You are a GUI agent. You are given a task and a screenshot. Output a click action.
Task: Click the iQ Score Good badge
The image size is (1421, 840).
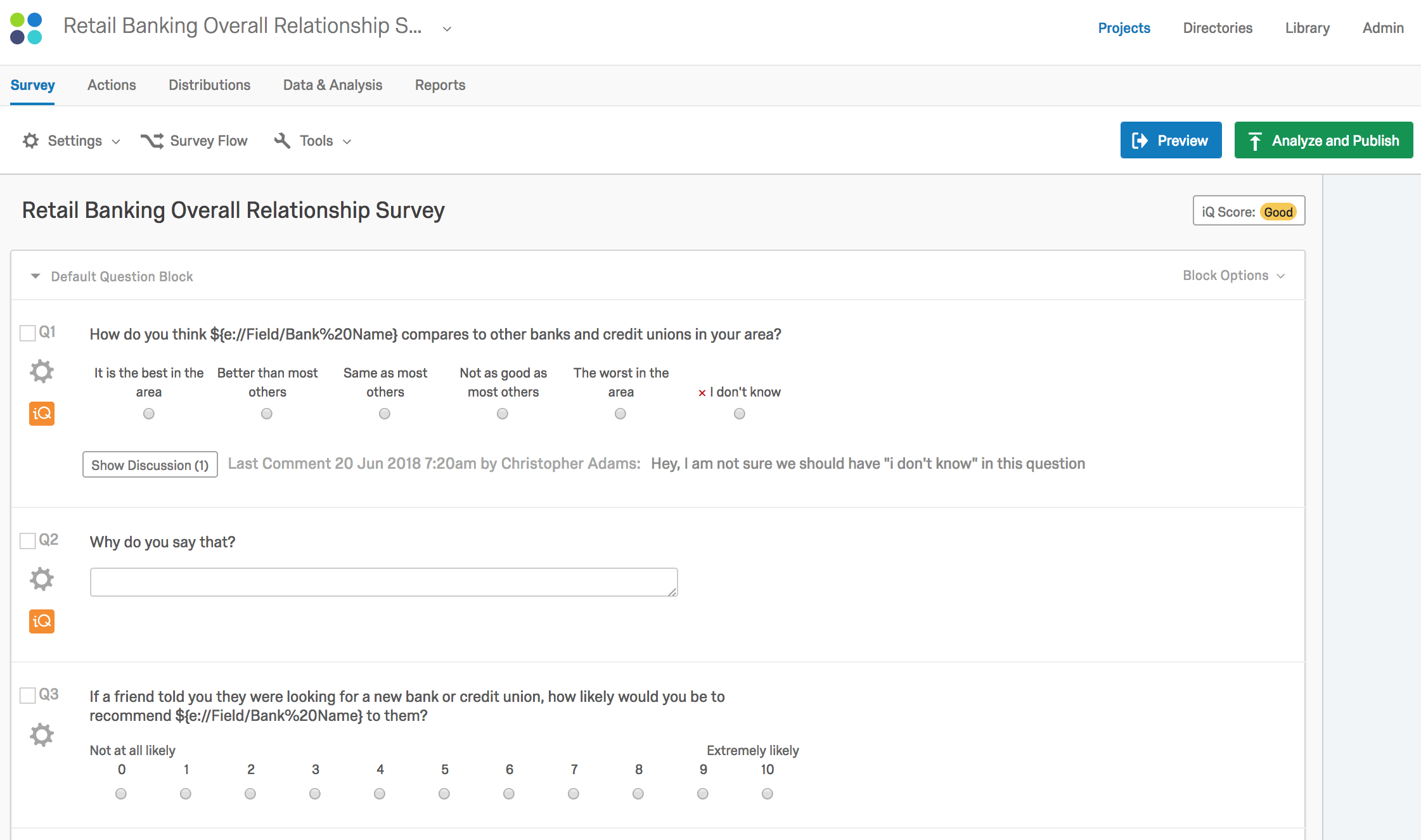(1278, 212)
